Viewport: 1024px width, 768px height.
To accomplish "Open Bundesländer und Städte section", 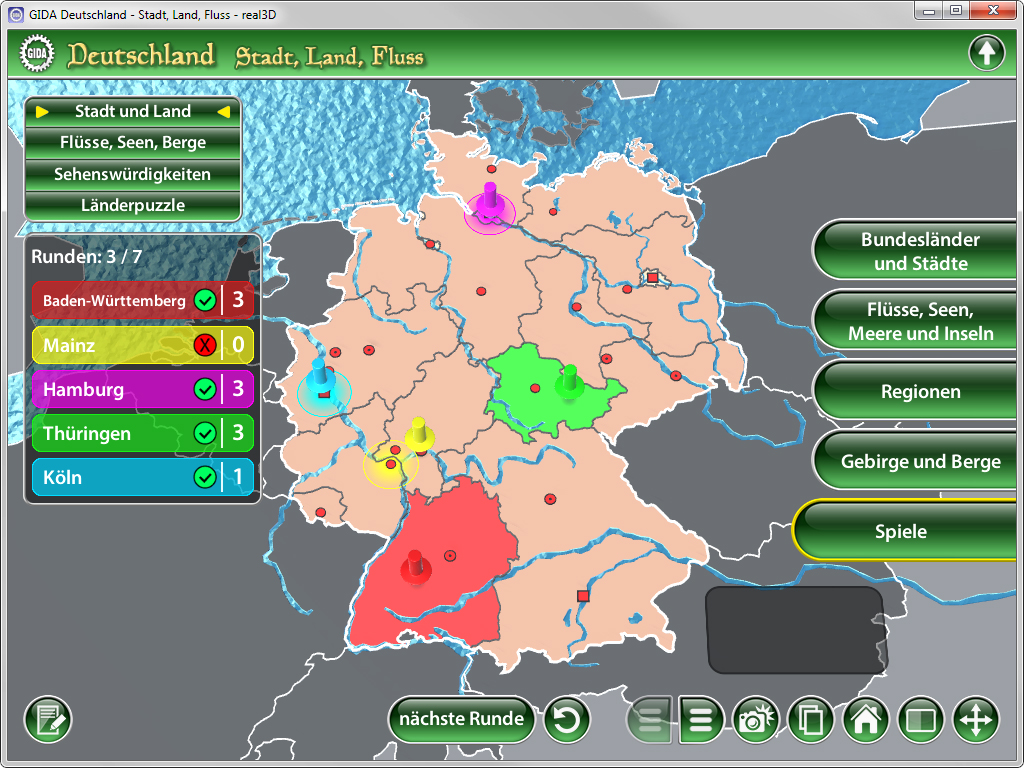I will [x=916, y=251].
